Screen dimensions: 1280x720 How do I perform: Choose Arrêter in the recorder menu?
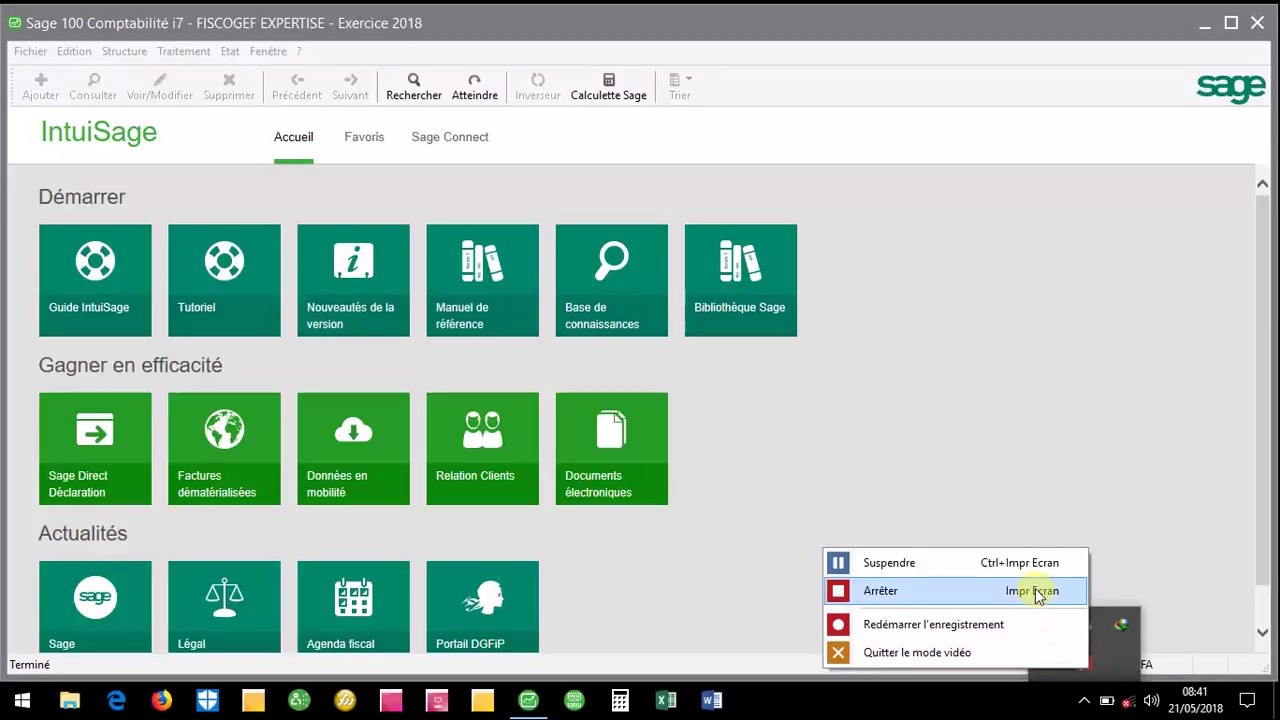[955, 591]
